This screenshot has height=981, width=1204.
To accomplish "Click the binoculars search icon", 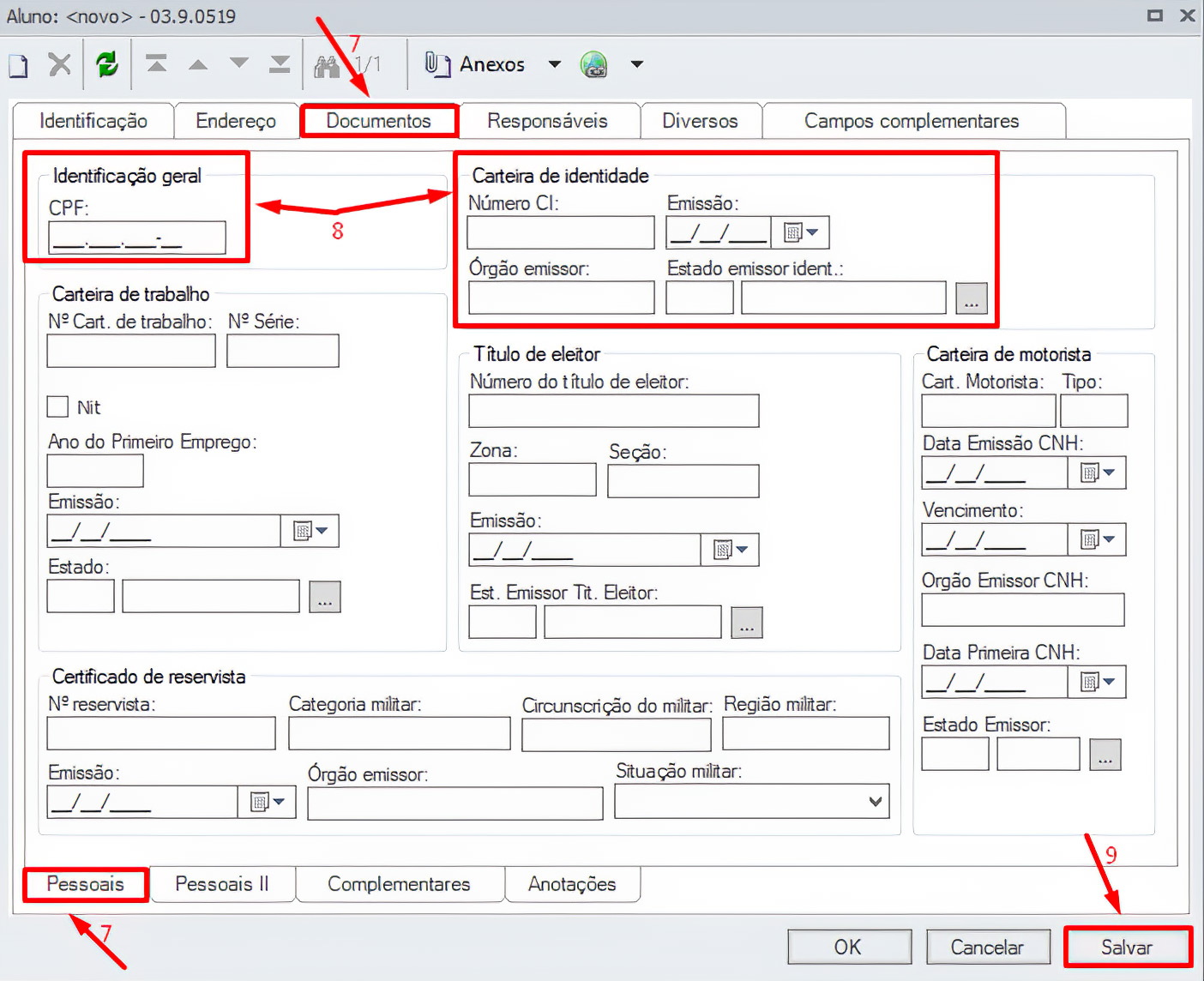I will (x=327, y=65).
